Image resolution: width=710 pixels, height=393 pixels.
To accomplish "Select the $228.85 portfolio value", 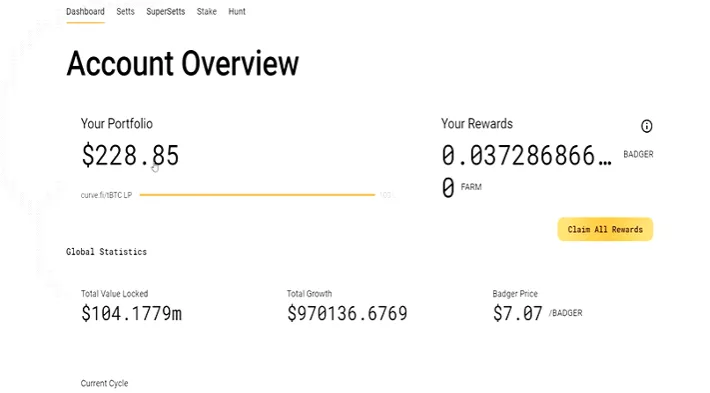I will 130,155.
